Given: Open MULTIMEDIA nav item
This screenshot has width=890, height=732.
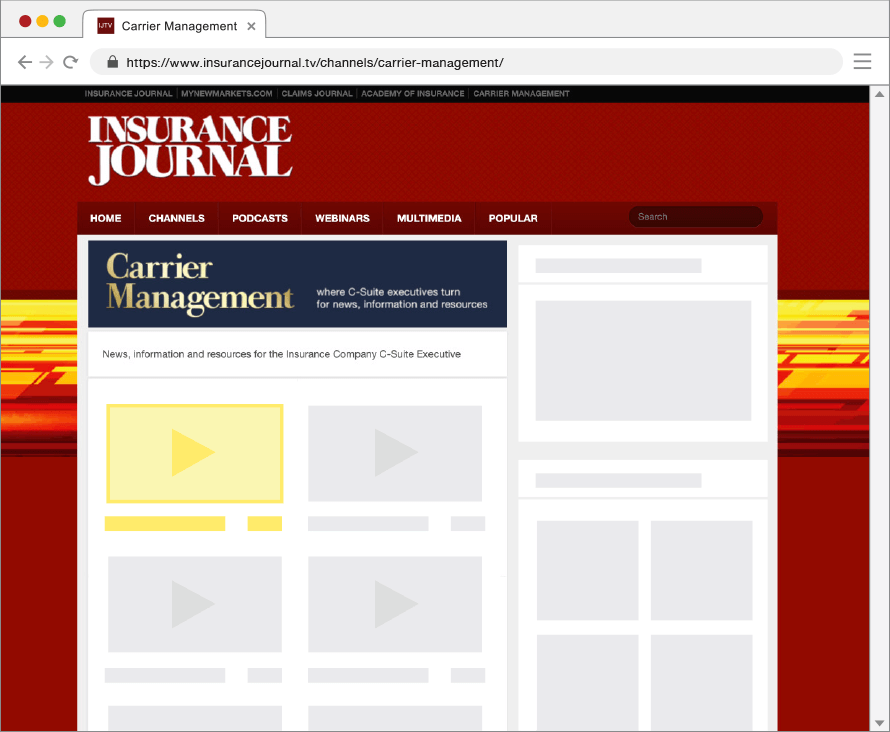Looking at the screenshot, I should 429,218.
